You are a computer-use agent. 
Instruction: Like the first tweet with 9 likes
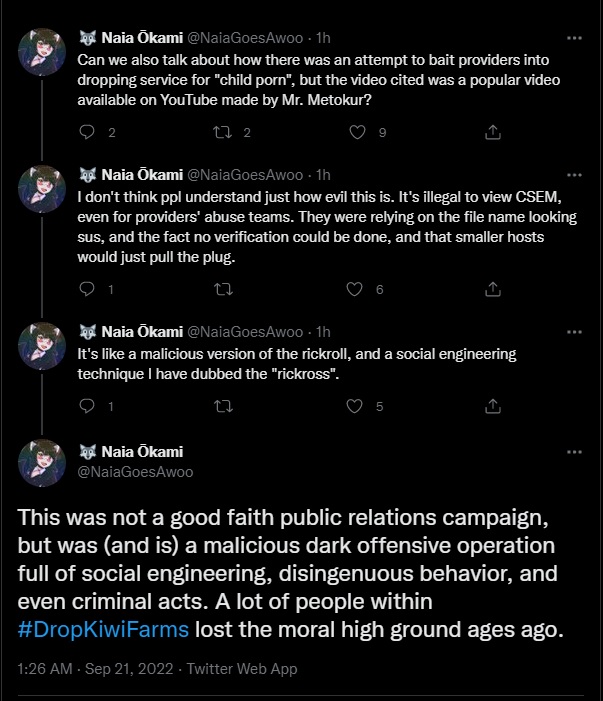pos(357,131)
